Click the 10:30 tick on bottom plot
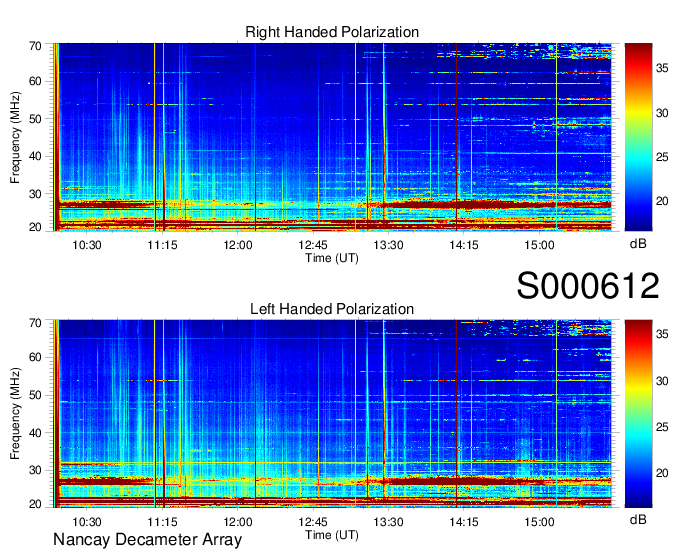This screenshot has width=680, height=552. (x=87, y=522)
